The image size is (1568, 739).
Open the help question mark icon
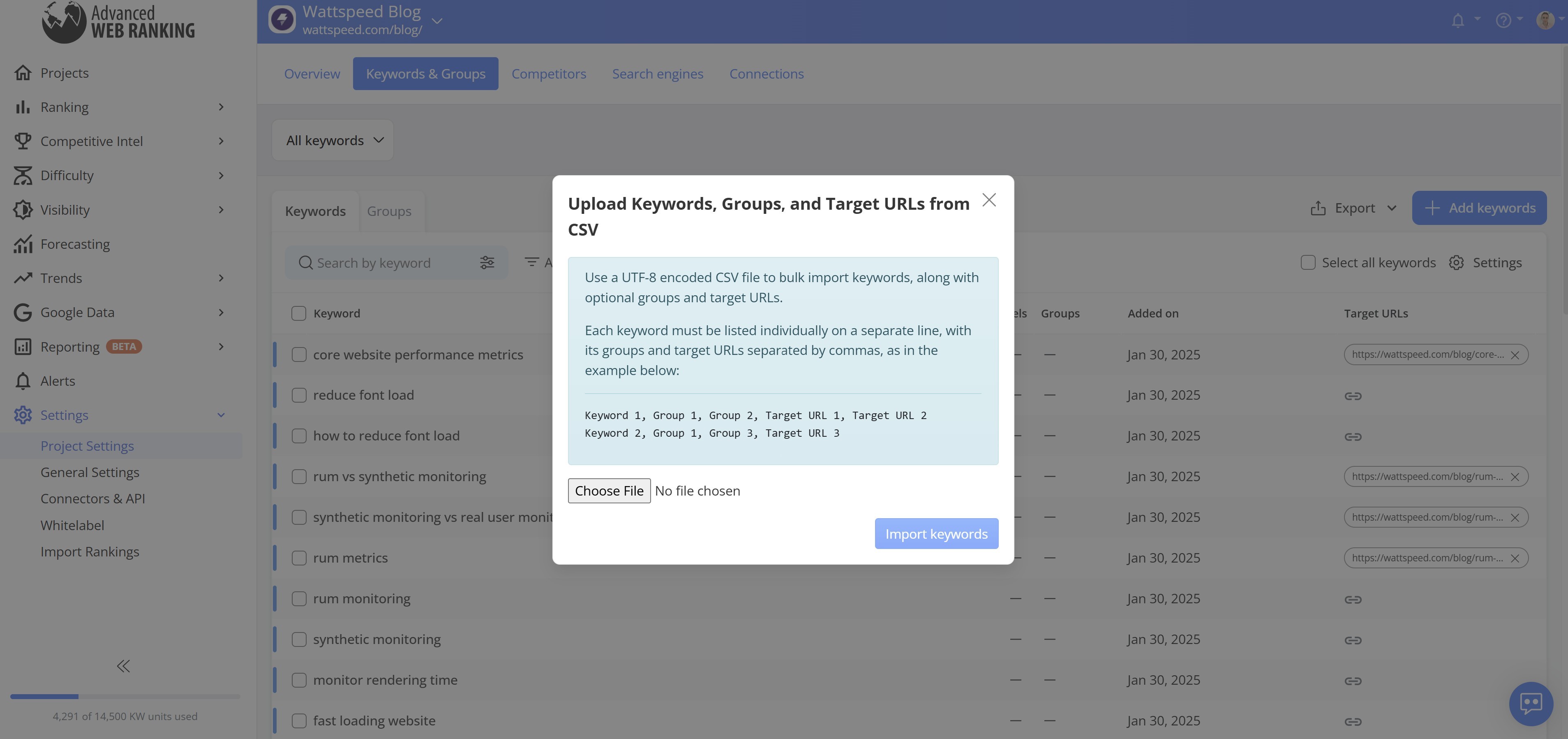tap(1503, 21)
